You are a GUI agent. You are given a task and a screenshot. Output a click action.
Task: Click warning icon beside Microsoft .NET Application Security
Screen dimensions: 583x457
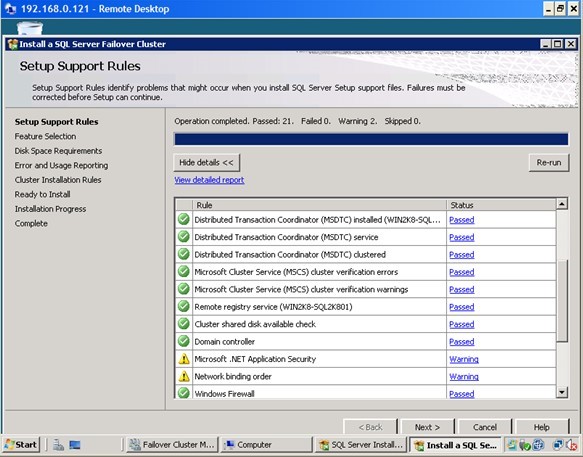pyautogui.click(x=184, y=359)
